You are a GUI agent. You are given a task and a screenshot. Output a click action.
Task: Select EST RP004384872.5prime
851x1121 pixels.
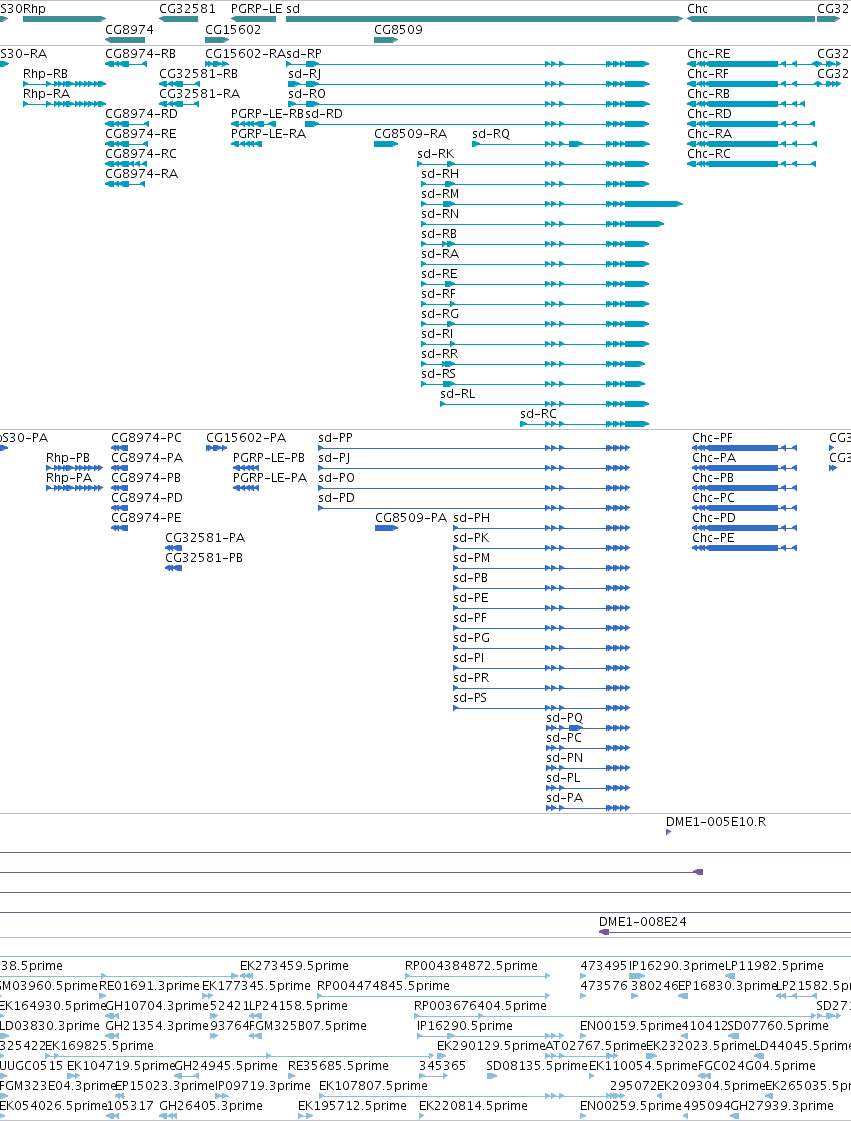[x=471, y=966]
